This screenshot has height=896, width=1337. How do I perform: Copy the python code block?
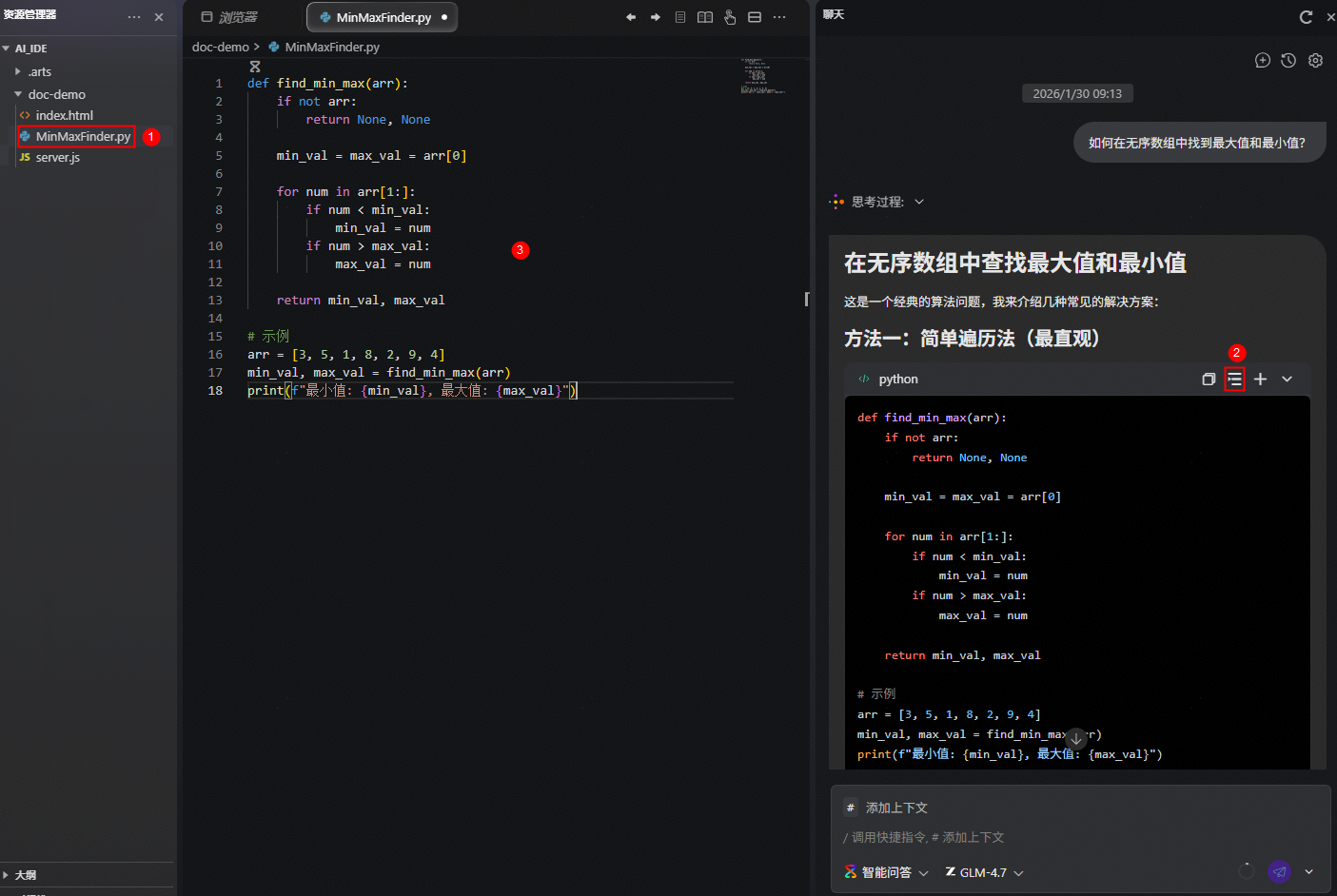pos(1209,379)
